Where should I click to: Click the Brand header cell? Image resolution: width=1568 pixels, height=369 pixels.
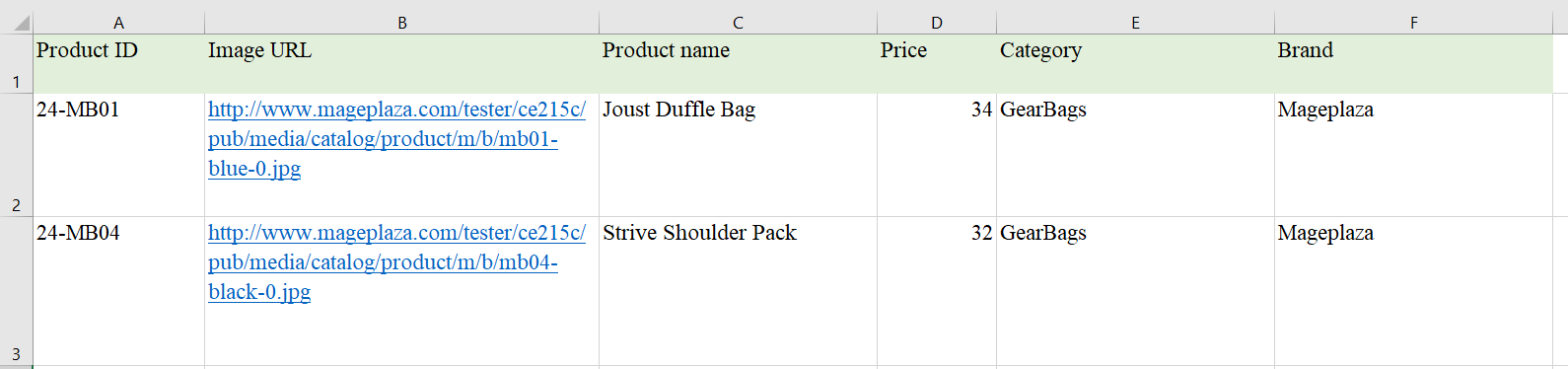click(x=1413, y=64)
